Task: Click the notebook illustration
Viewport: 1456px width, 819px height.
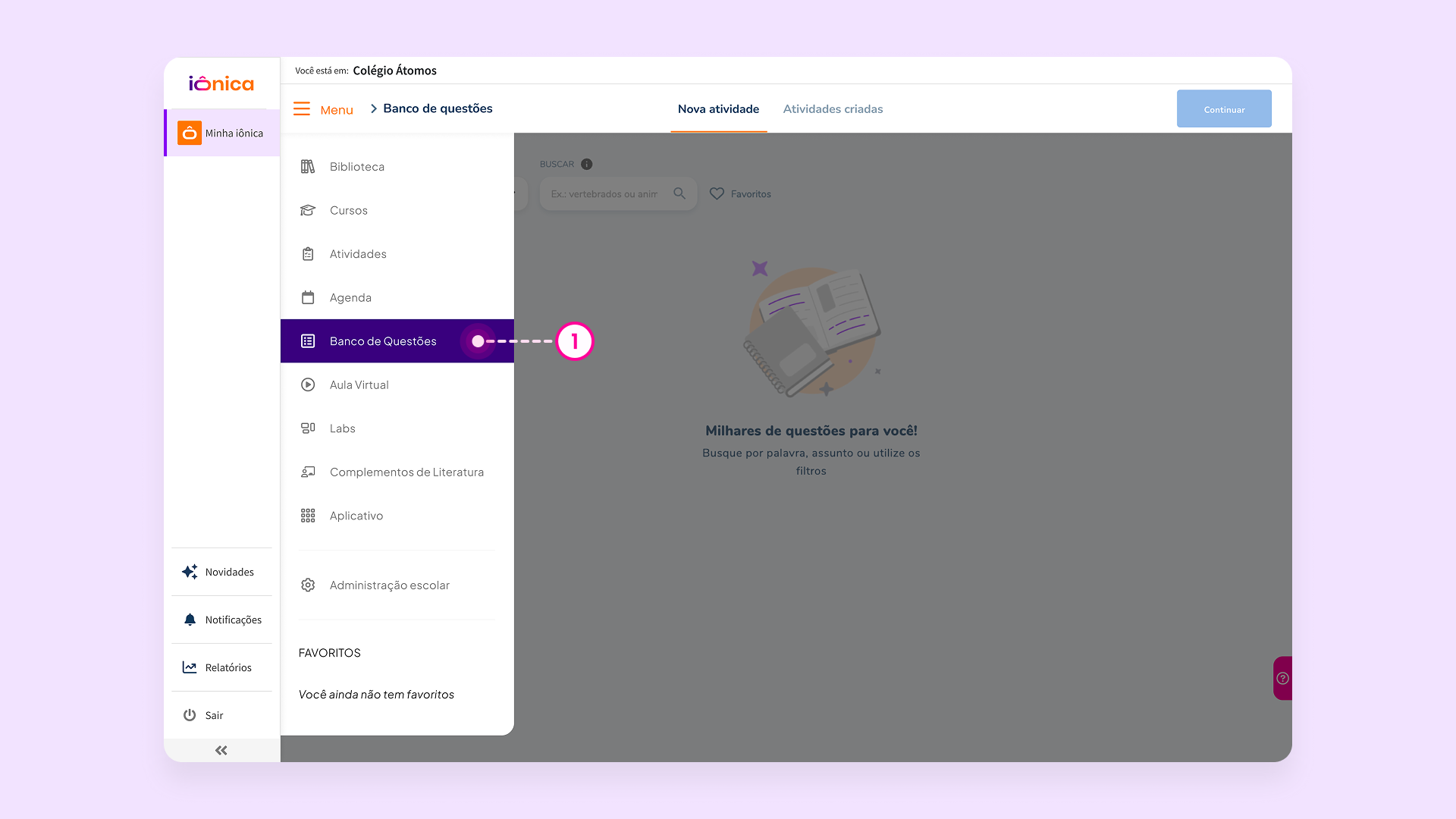Action: click(811, 328)
